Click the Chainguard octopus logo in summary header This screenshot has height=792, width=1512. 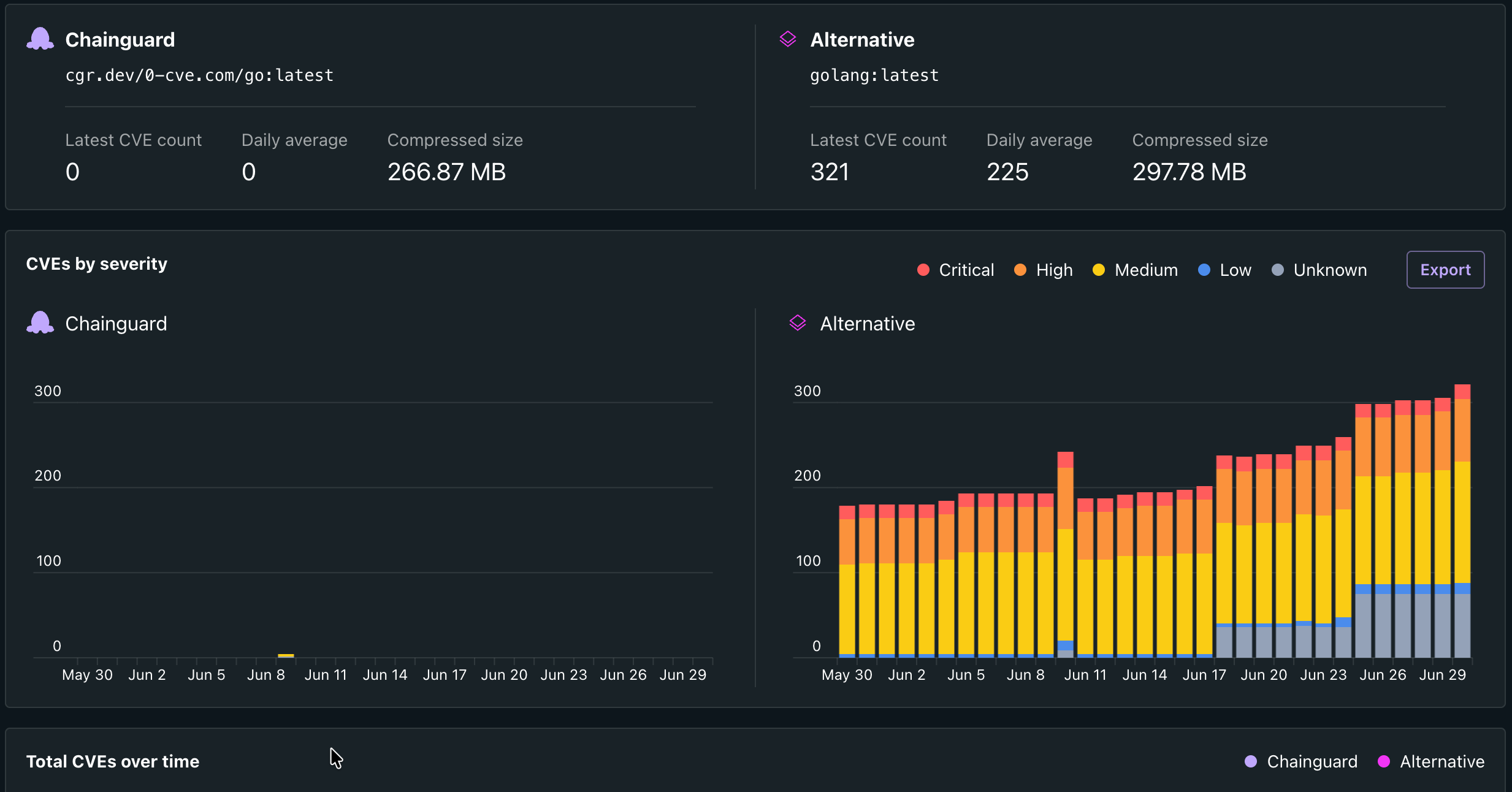click(40, 39)
